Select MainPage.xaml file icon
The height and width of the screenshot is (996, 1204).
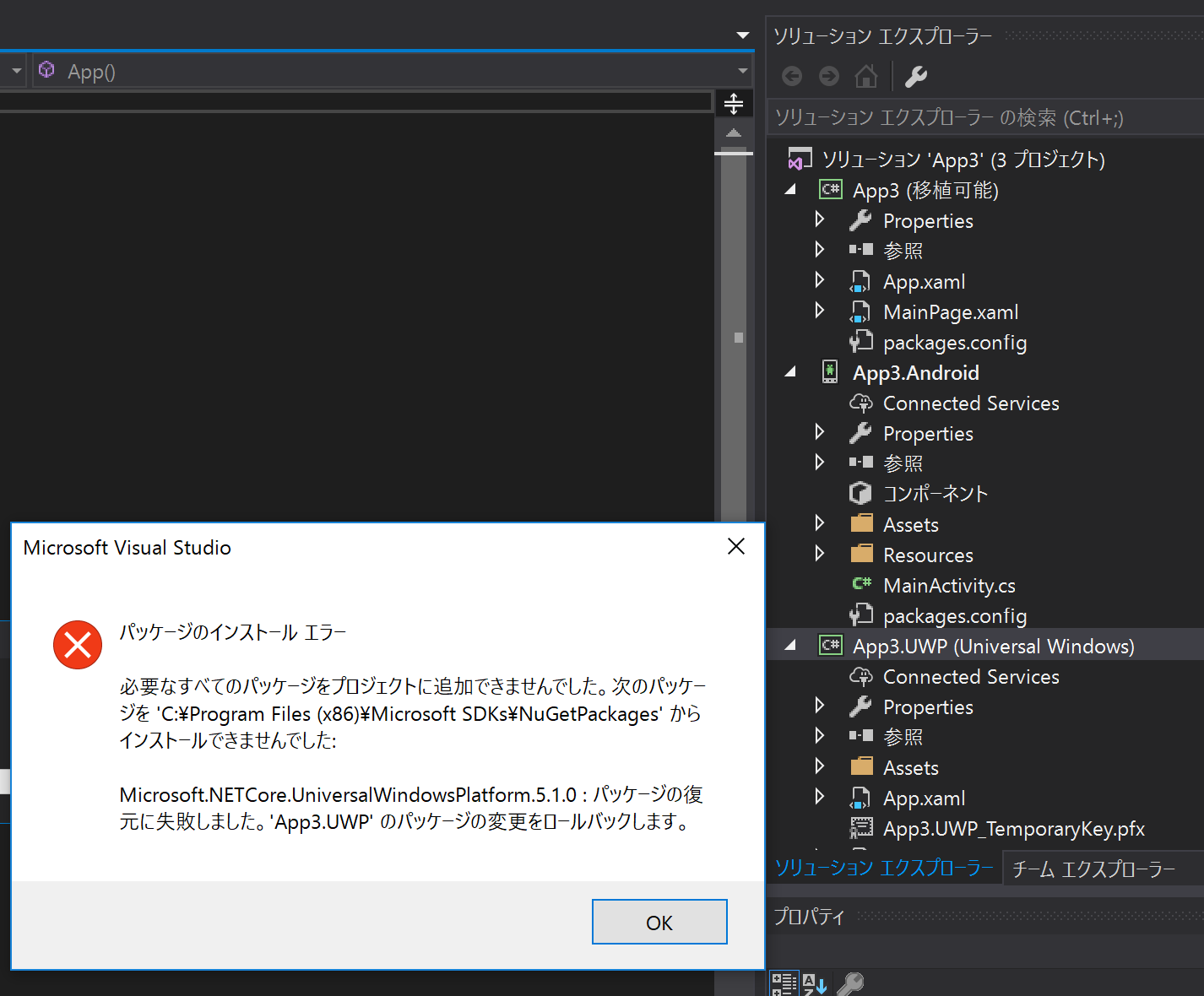pyautogui.click(x=860, y=311)
